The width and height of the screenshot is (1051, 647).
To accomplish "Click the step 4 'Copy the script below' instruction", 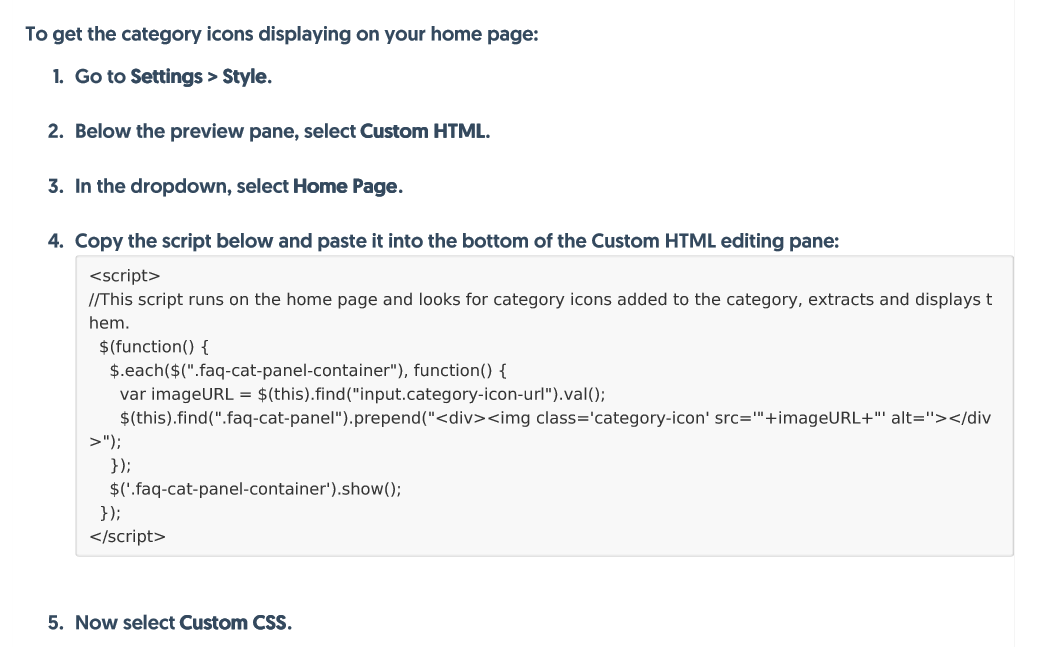I will 457,241.
